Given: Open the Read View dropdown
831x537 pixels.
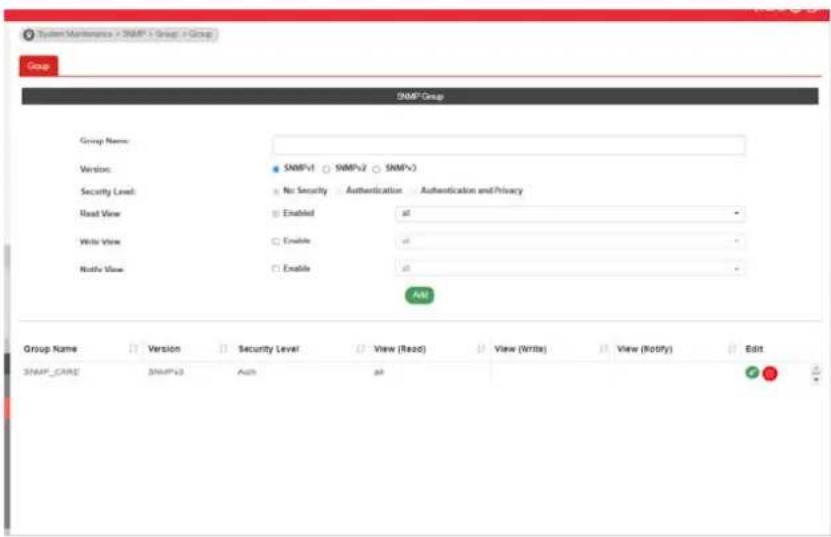Looking at the screenshot, I should [x=570, y=214].
